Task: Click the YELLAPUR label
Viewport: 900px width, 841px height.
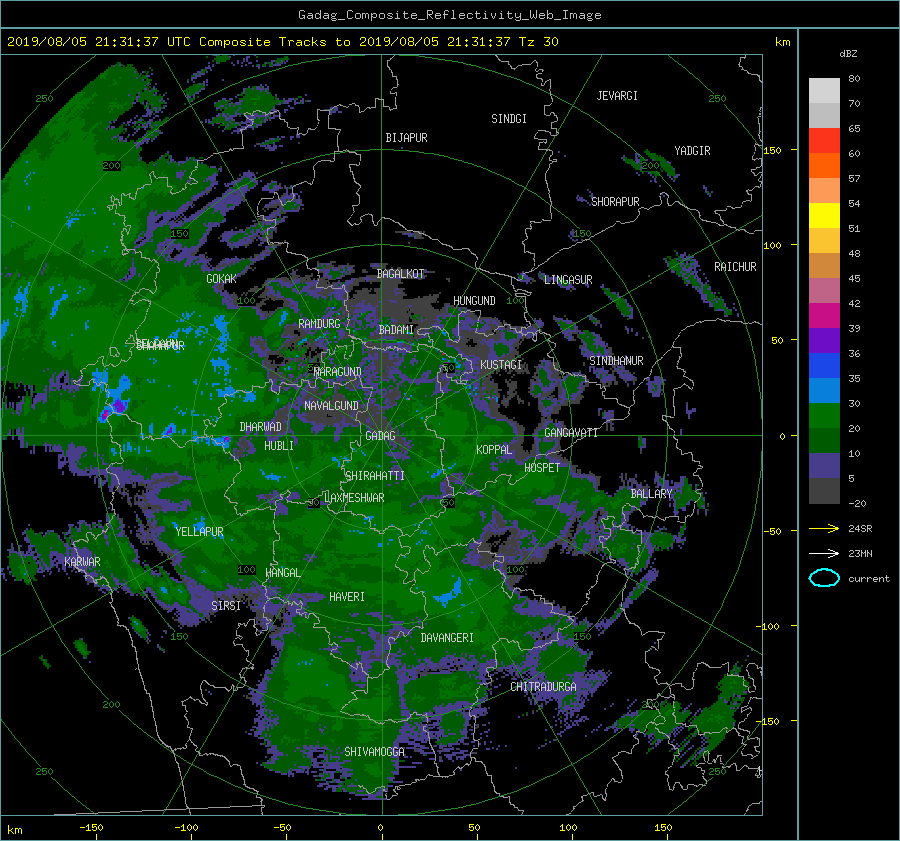Action: coord(199,532)
